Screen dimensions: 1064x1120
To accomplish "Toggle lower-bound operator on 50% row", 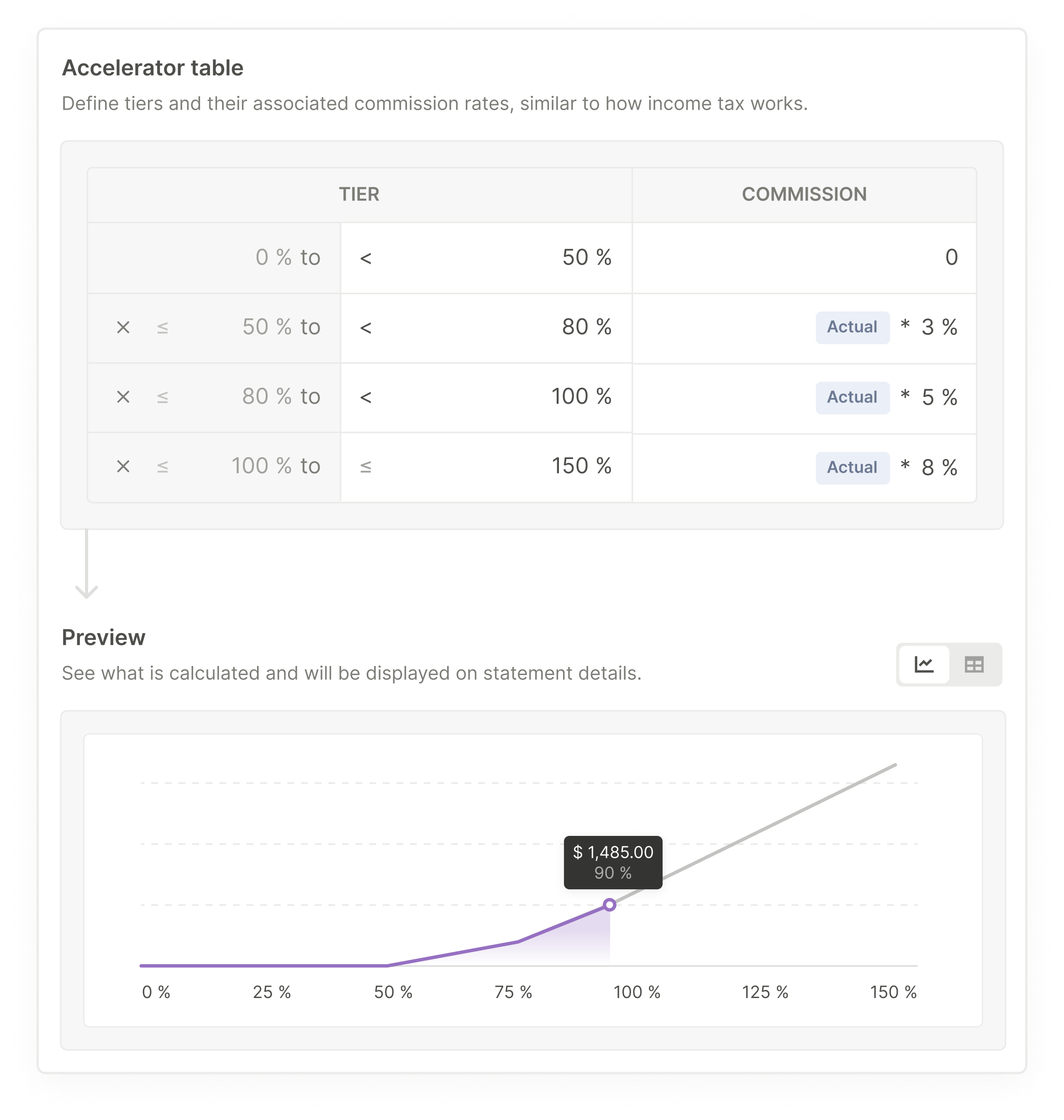I will tap(163, 328).
